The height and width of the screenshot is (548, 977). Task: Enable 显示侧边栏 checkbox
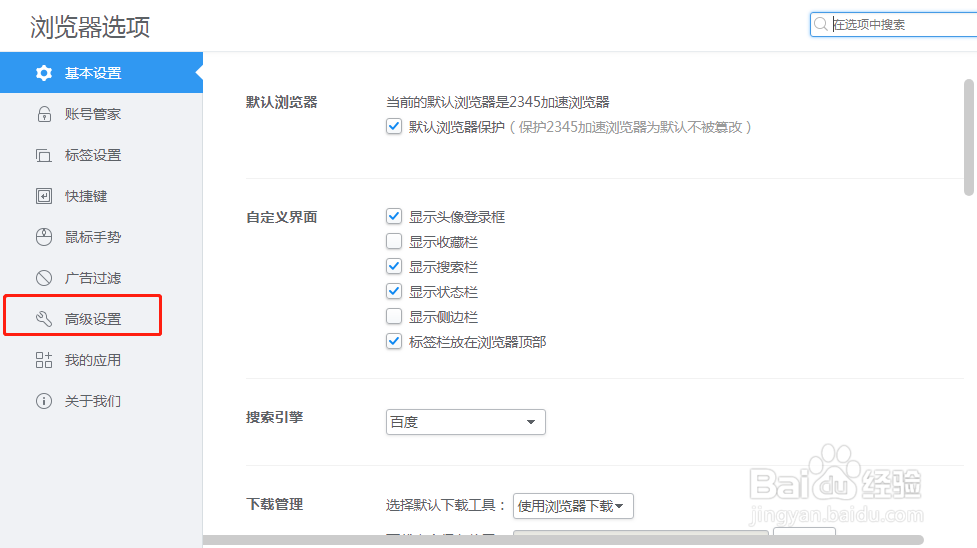[394, 316]
